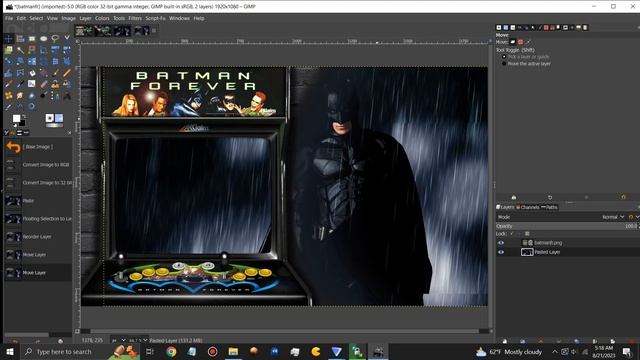Go to Reorder Layer history step
The height and width of the screenshot is (360, 640).
tap(38, 236)
